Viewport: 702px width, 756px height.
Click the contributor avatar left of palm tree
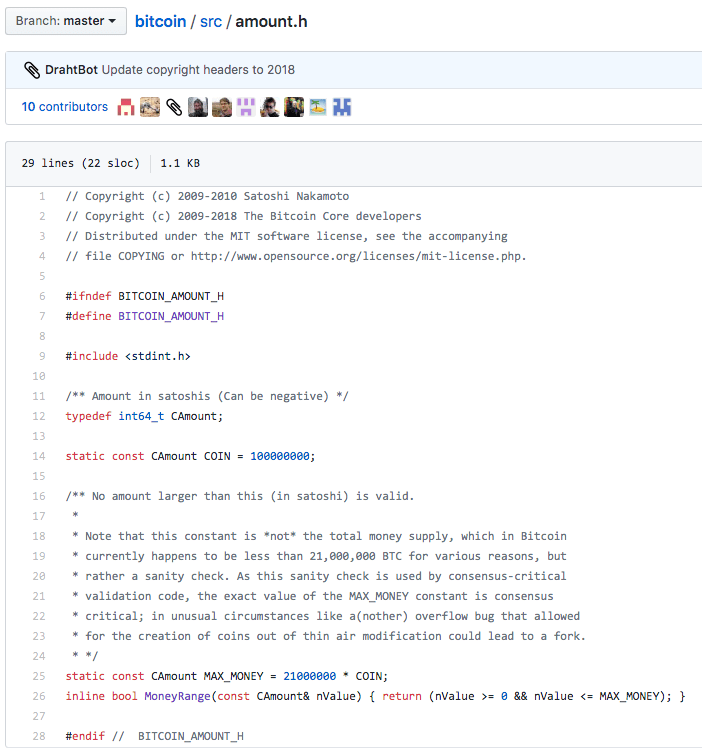point(294,107)
